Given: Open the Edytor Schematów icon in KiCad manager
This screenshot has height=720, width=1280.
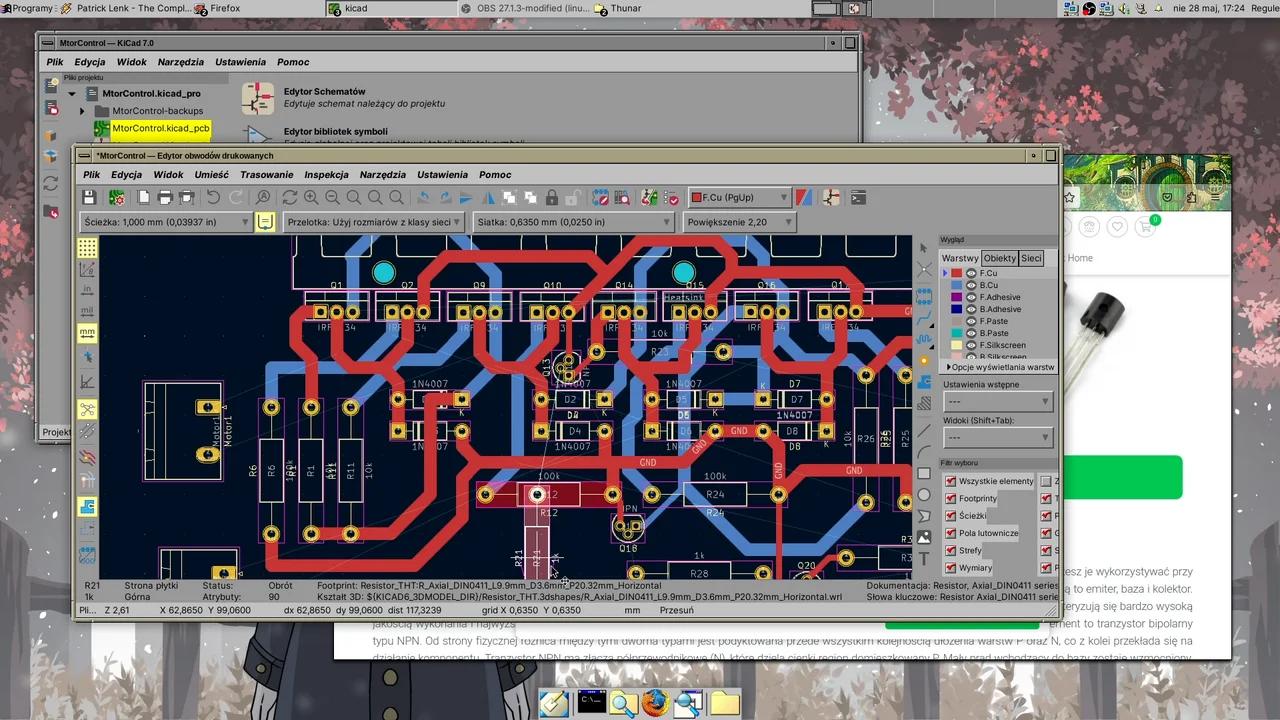Looking at the screenshot, I should point(258,97).
